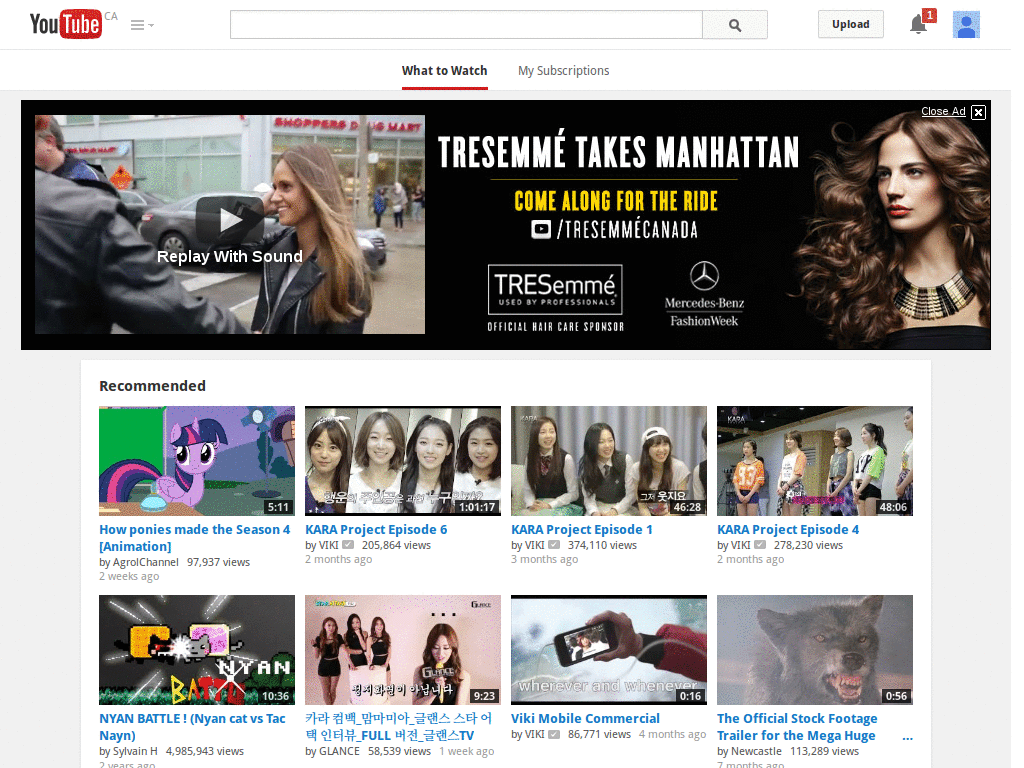Click the TRESemmé logo in banner
1024x768 pixels.
555,289
